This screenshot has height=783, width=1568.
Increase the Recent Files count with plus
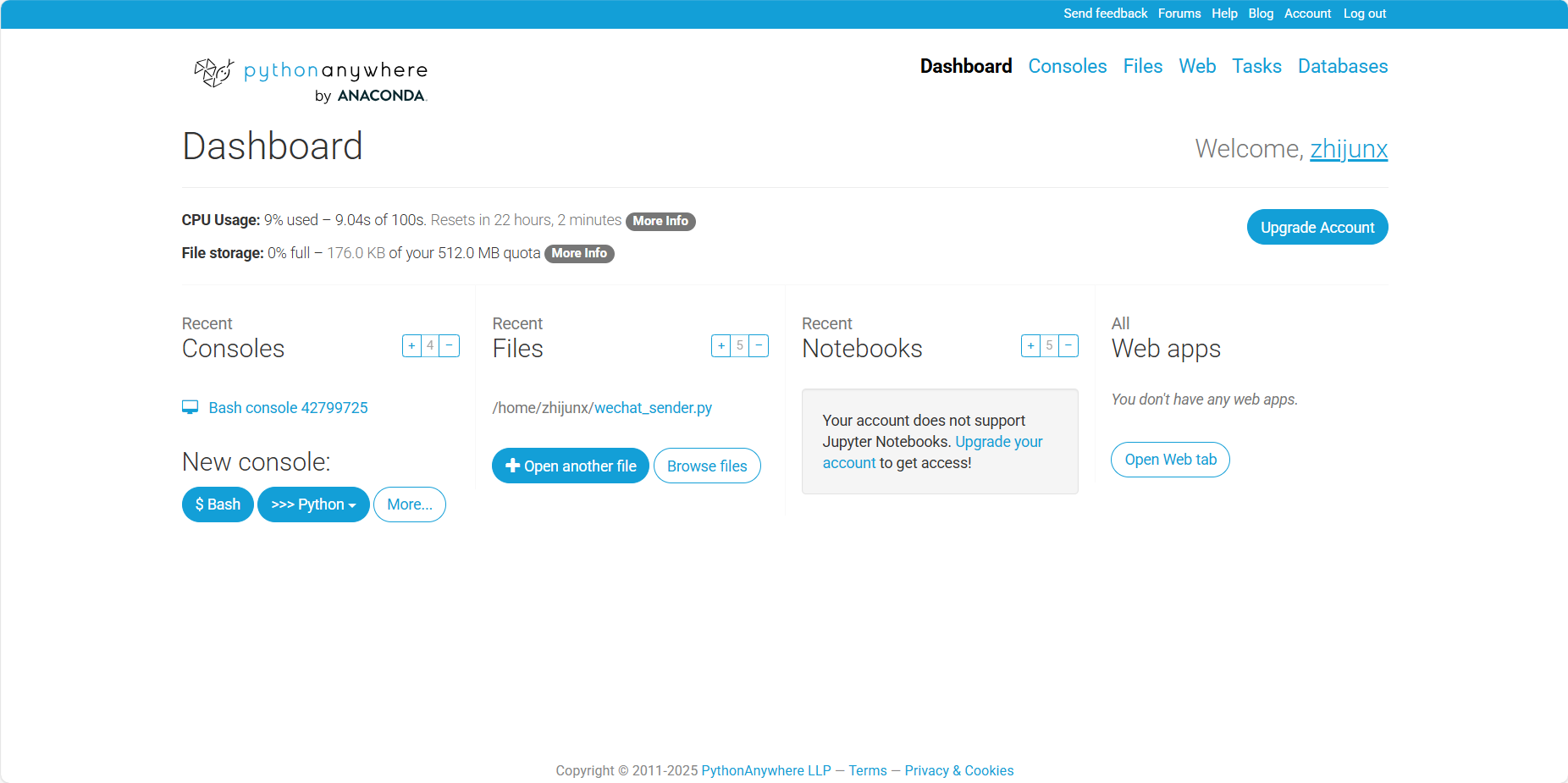click(x=721, y=345)
